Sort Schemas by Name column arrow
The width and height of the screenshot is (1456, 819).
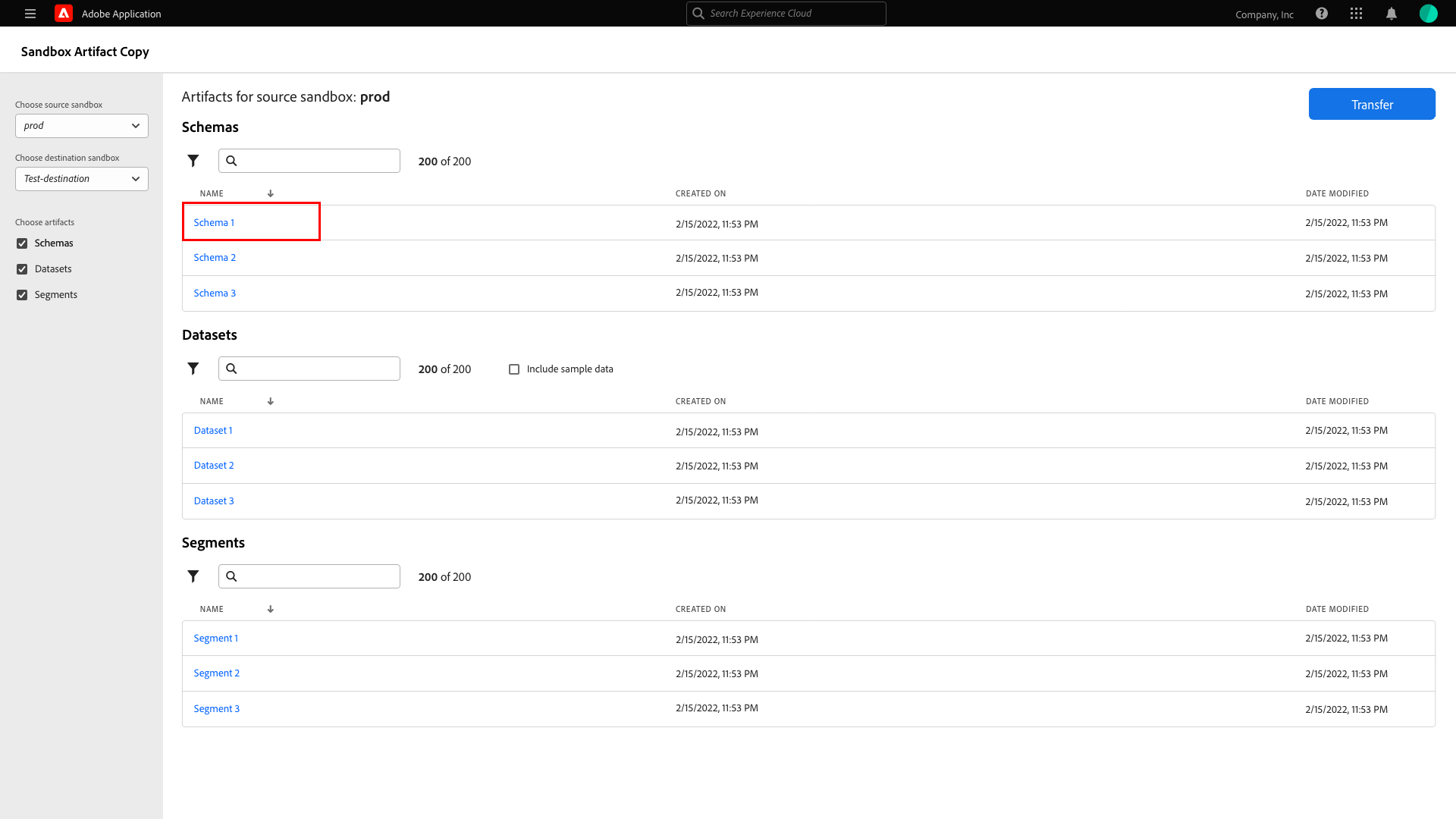tap(271, 193)
